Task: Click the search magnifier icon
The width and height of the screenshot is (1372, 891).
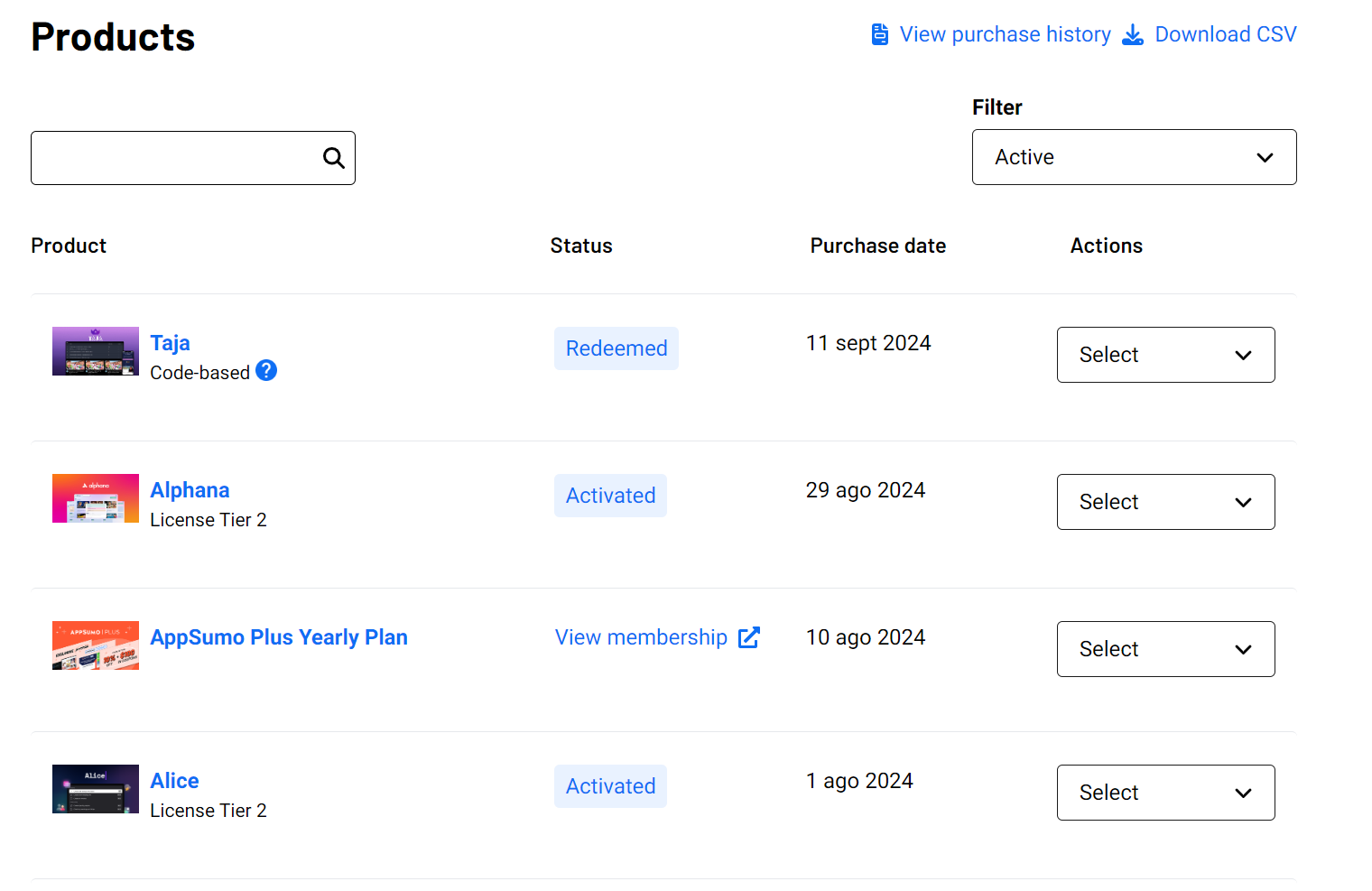Action: point(333,158)
